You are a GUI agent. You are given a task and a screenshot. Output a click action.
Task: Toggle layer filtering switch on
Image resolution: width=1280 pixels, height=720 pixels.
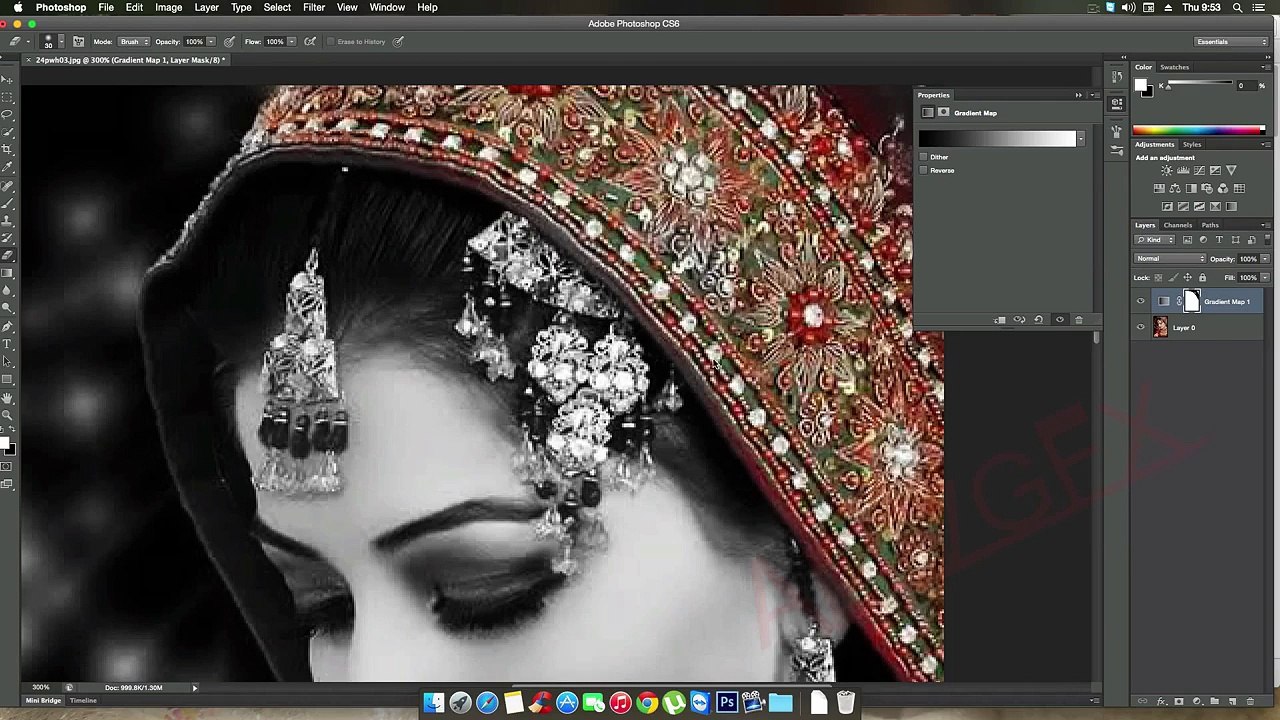point(1267,239)
